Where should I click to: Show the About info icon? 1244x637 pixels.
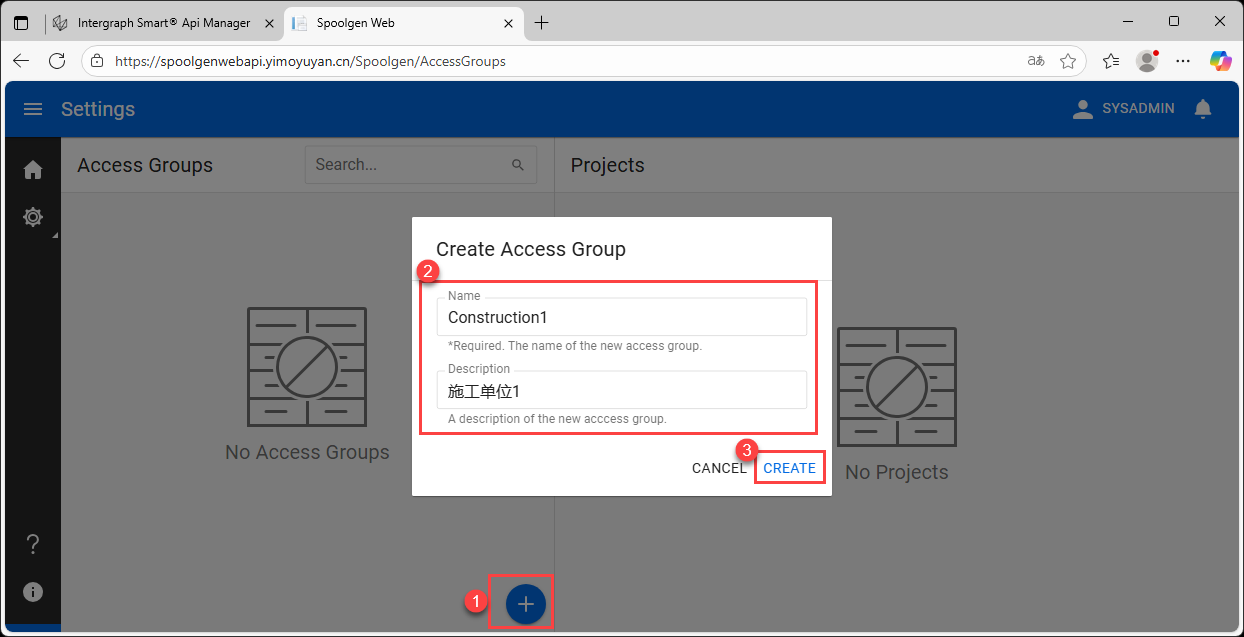33,592
